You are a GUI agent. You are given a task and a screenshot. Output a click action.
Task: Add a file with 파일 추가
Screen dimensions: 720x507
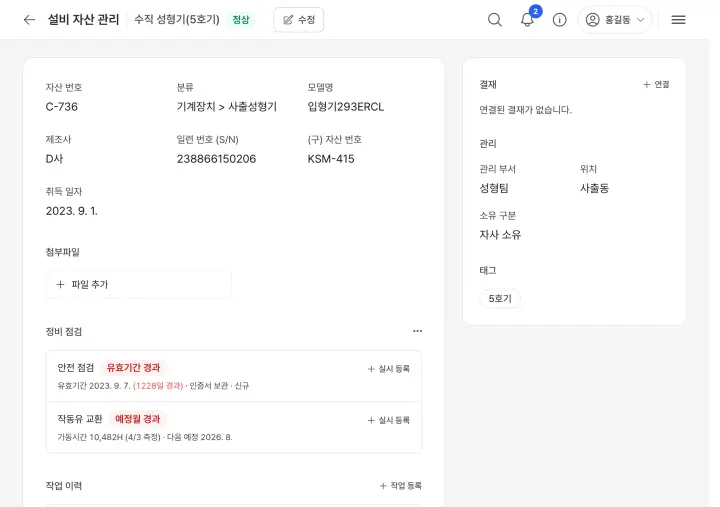139,285
